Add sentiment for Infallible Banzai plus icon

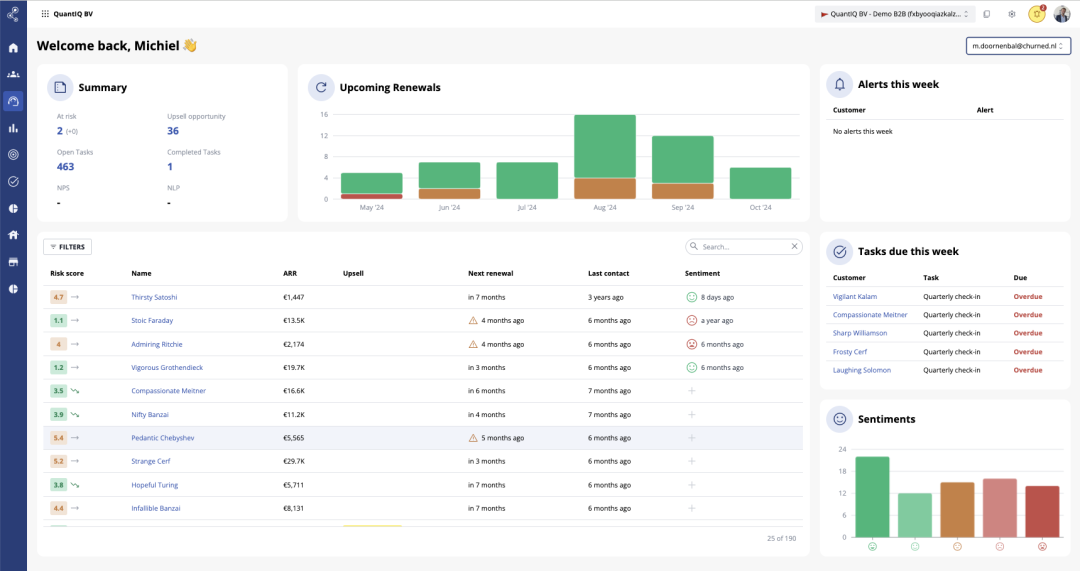point(692,508)
